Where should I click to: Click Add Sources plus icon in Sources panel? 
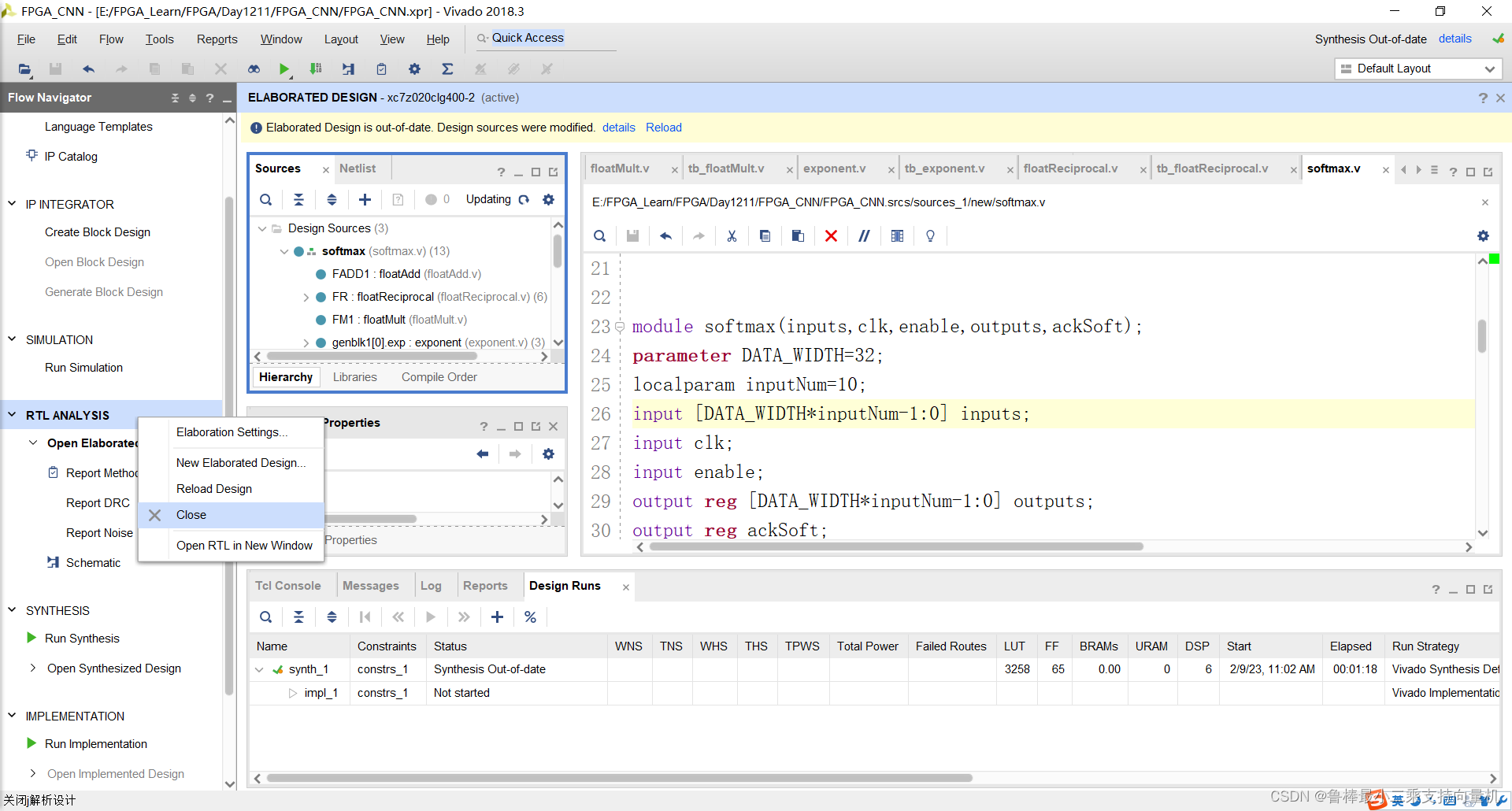click(x=365, y=200)
